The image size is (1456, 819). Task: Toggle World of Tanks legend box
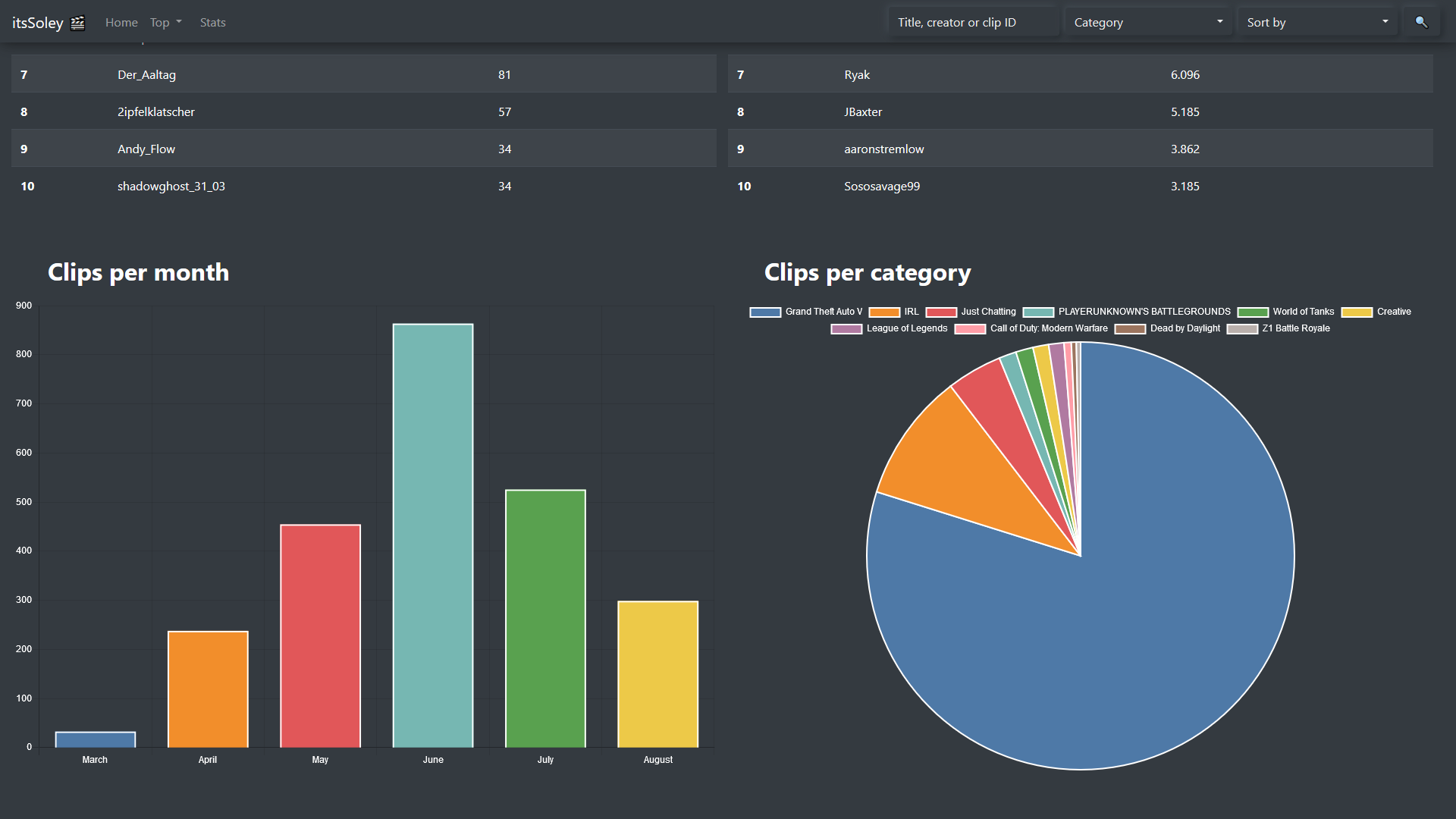(1253, 312)
